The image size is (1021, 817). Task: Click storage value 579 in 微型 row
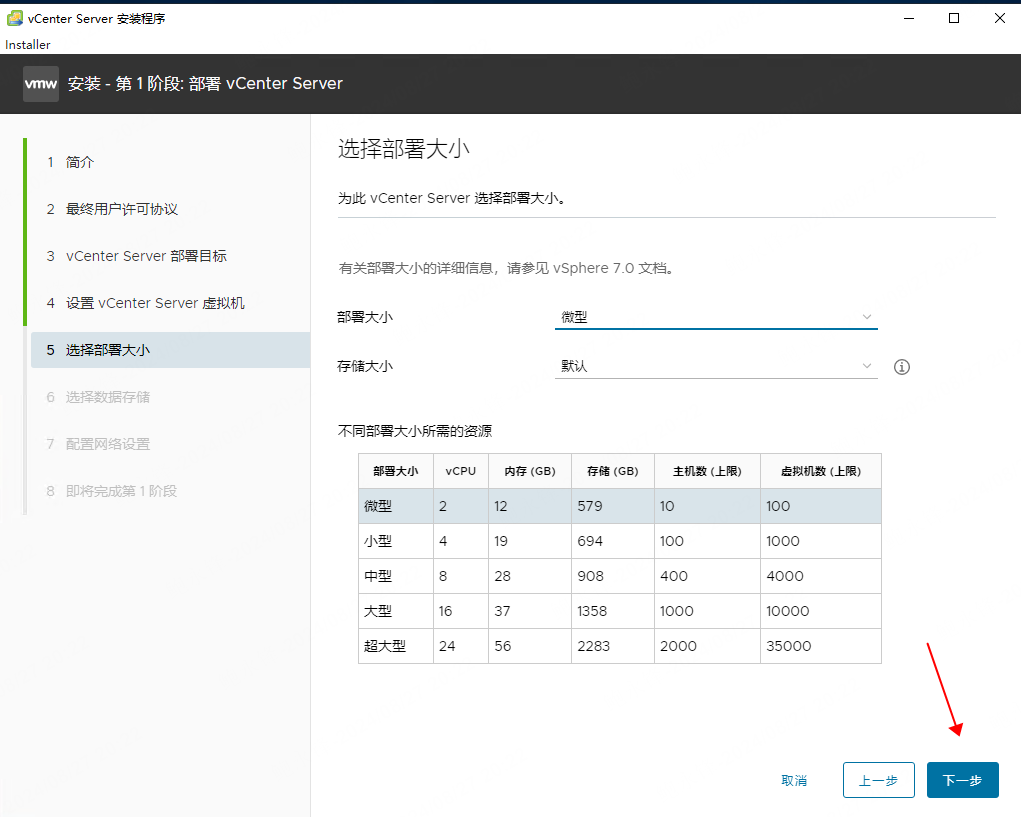590,506
